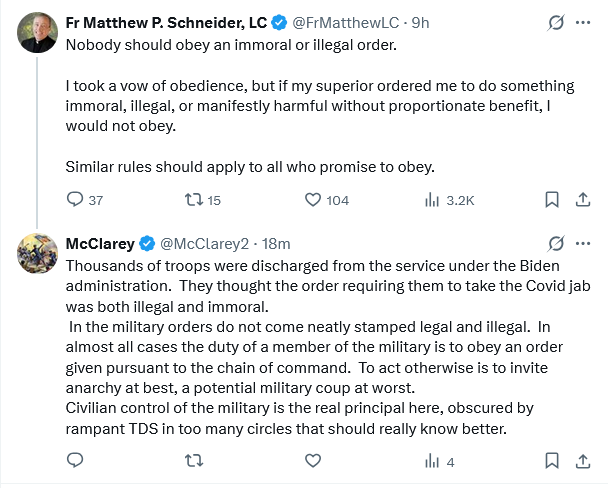Share McClarey's tweet
Viewport: 608px width, 488px height.
tap(581, 461)
